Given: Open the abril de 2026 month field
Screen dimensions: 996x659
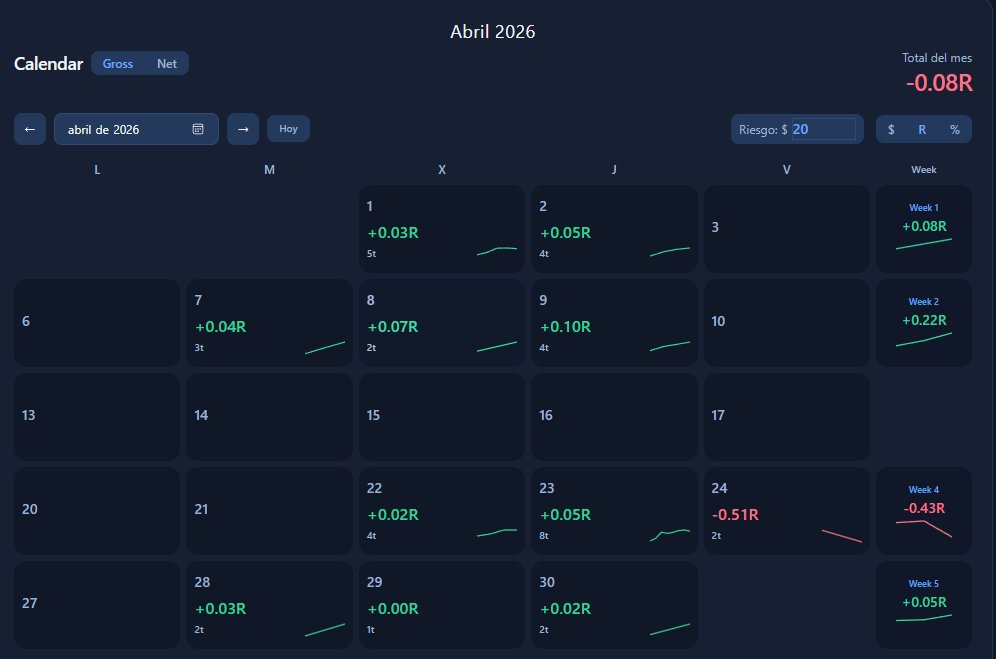Looking at the screenshot, I should pos(137,129).
